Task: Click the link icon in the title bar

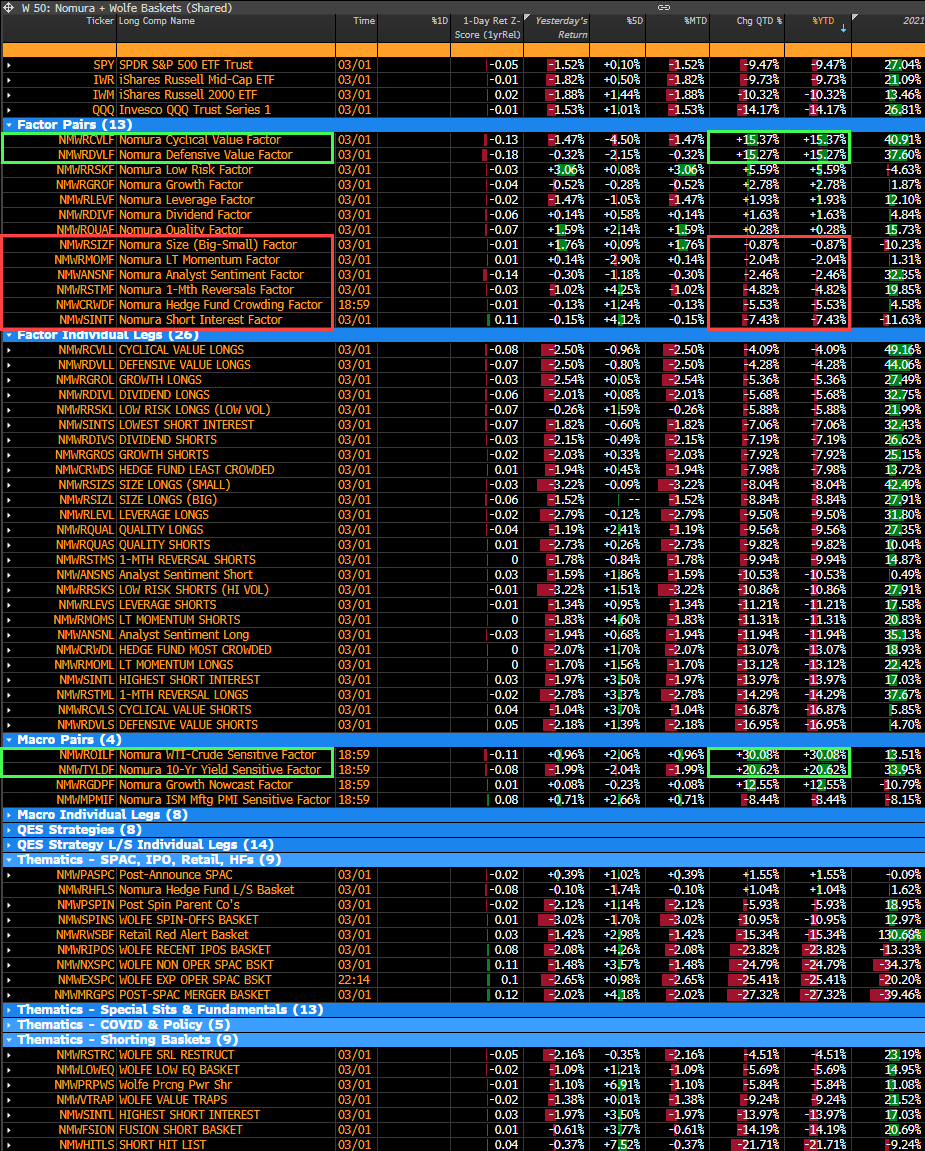Action: pyautogui.click(x=663, y=7)
